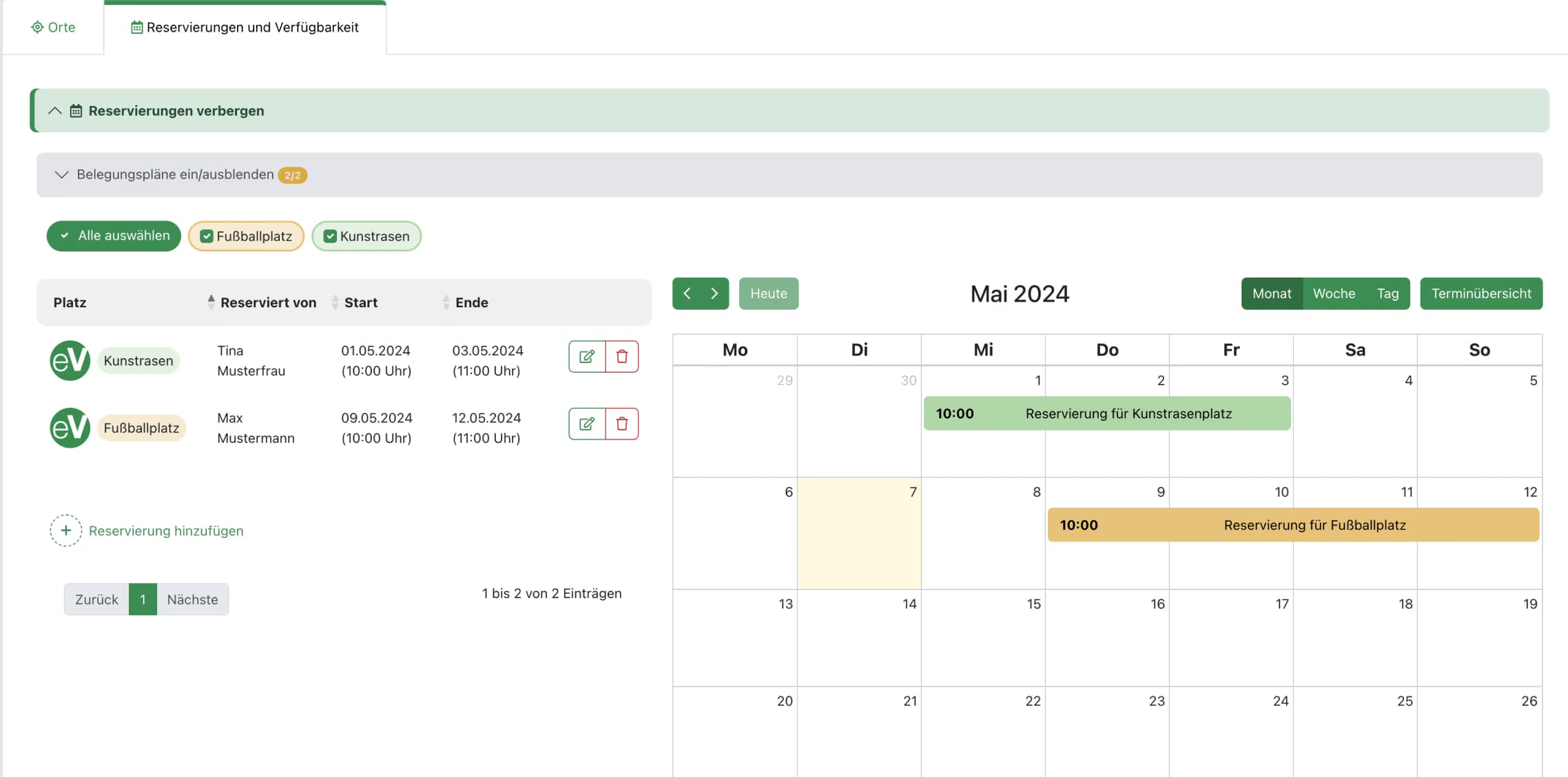
Task: Edit the Fußballplatz reservation by Max Mustermann
Action: [587, 424]
